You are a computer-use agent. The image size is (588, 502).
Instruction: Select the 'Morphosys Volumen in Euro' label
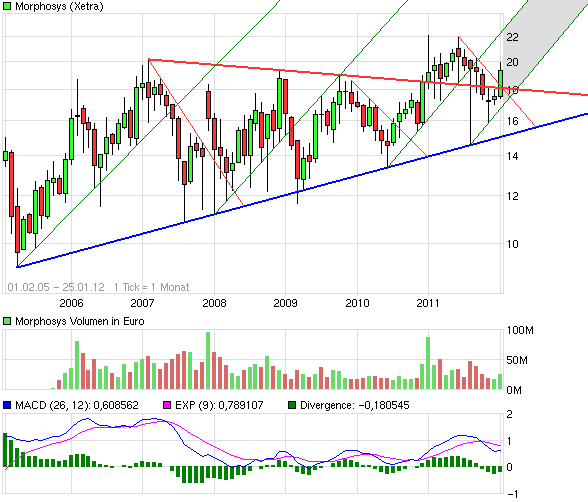pyautogui.click(x=80, y=321)
